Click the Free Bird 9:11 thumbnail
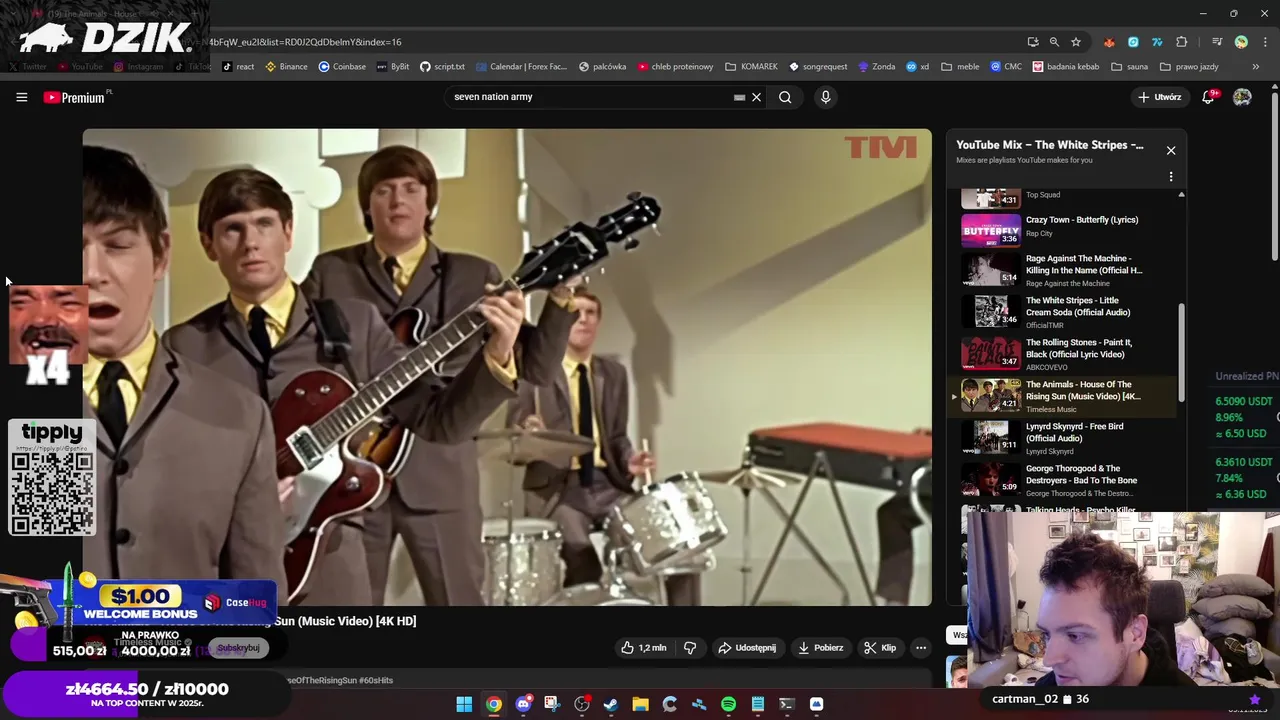1280x720 pixels. [990, 437]
